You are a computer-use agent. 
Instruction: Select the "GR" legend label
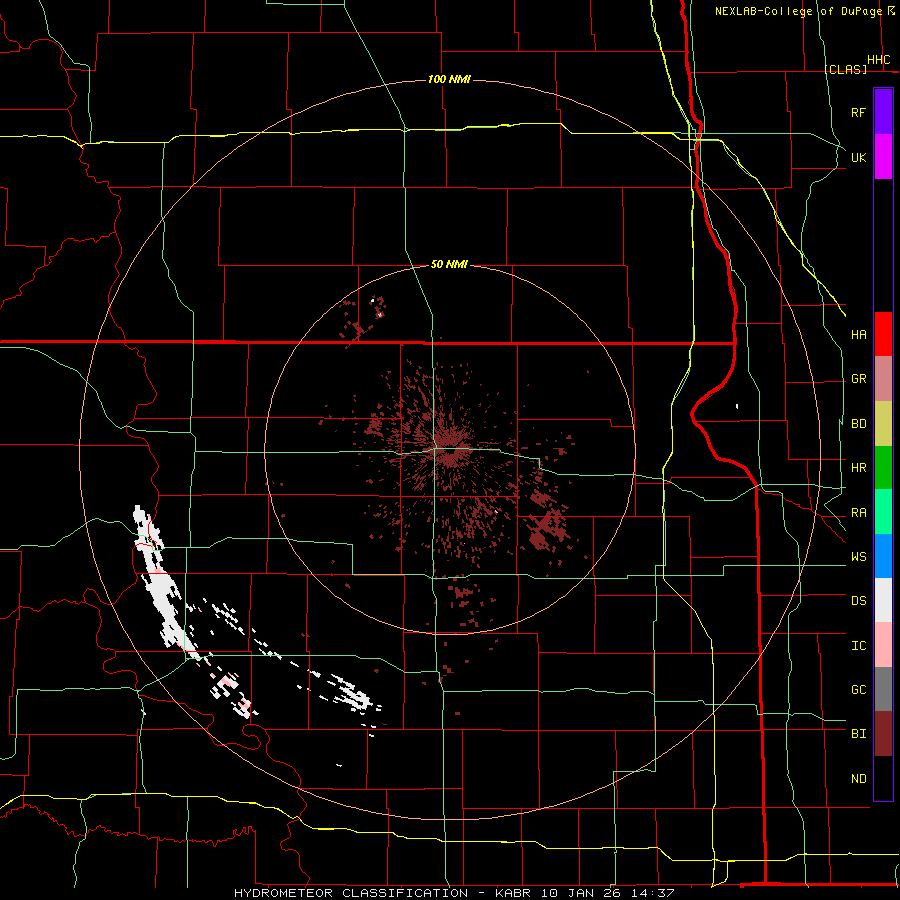click(858, 379)
